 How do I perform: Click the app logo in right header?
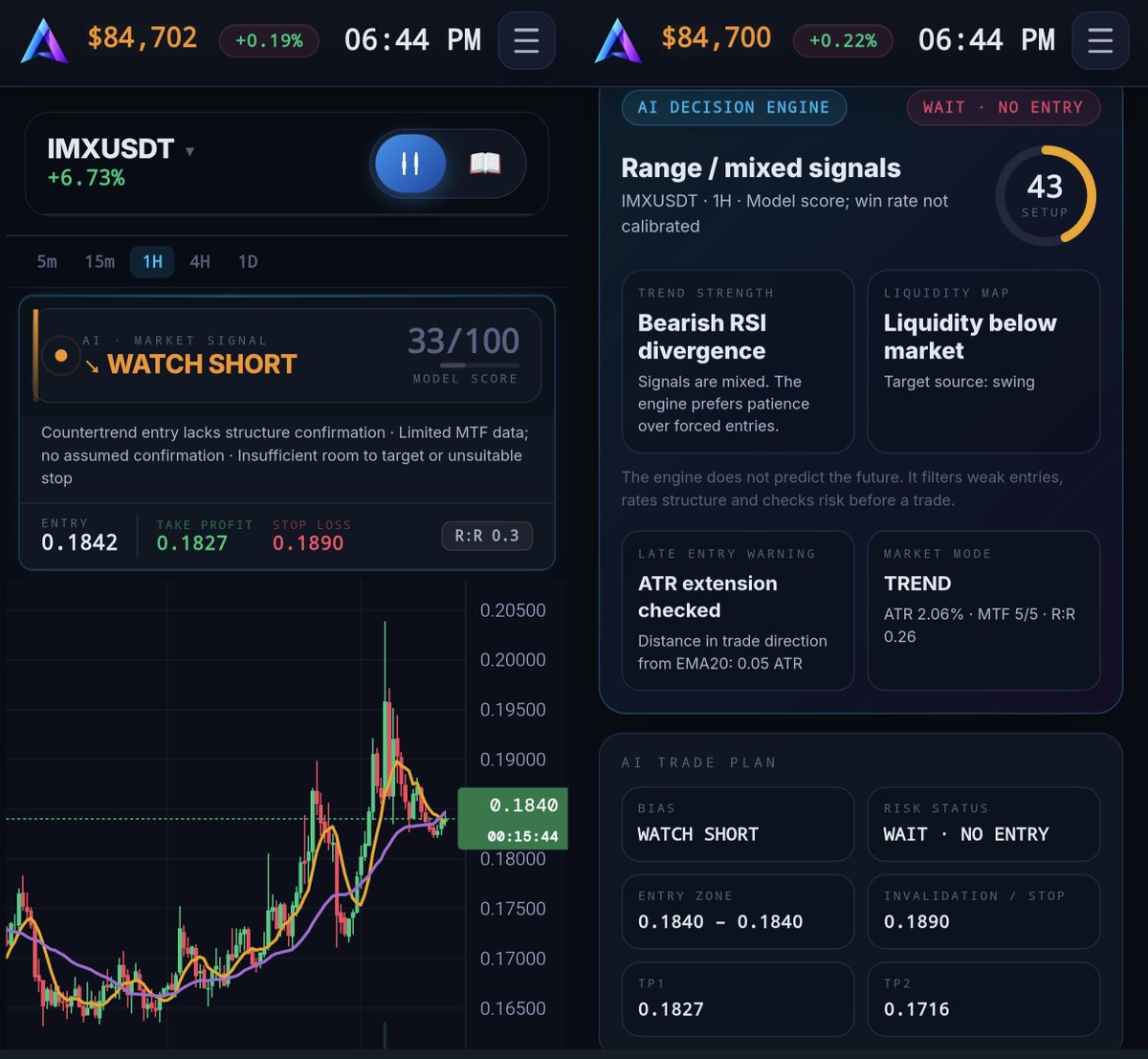click(x=618, y=41)
